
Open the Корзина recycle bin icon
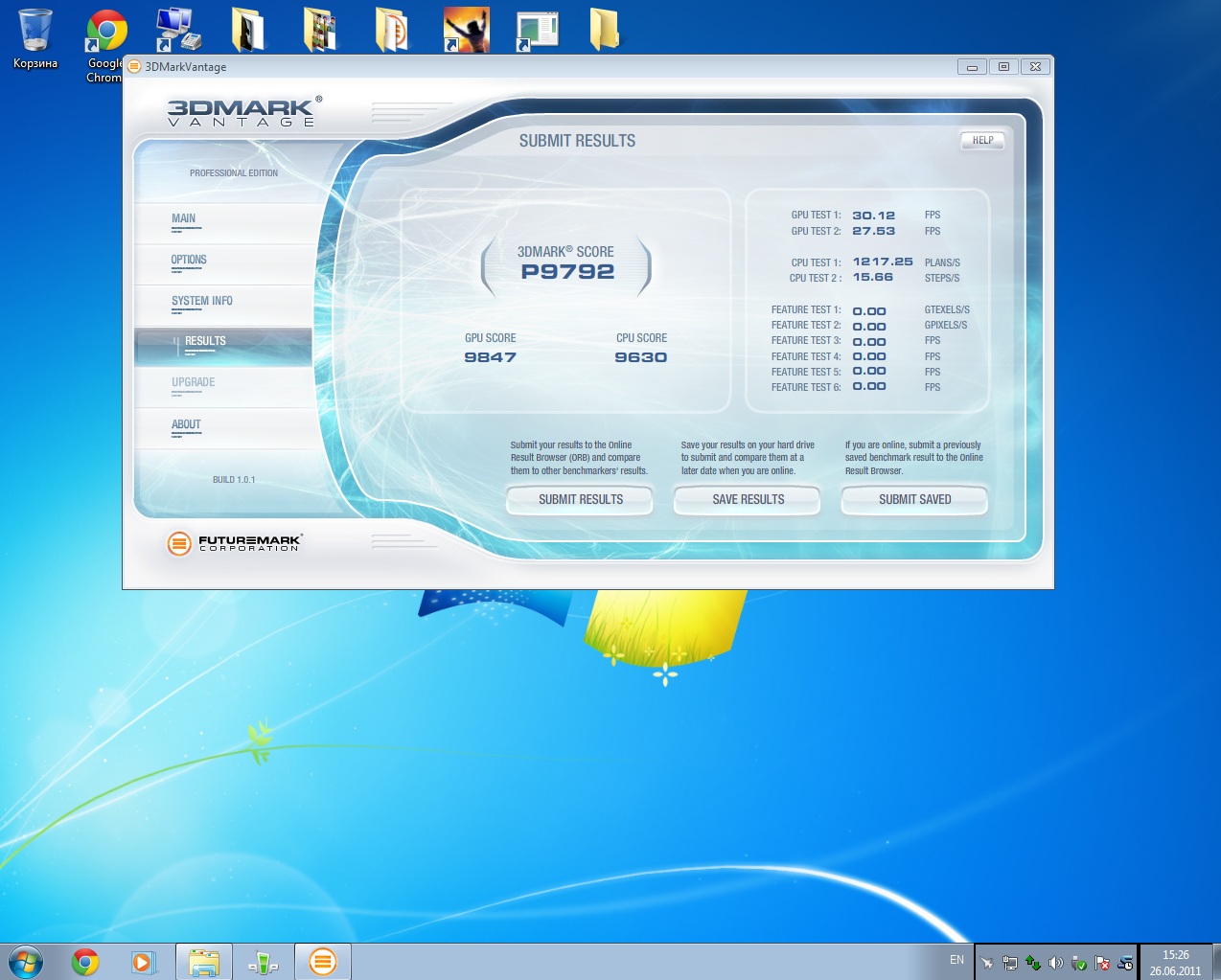[x=35, y=38]
